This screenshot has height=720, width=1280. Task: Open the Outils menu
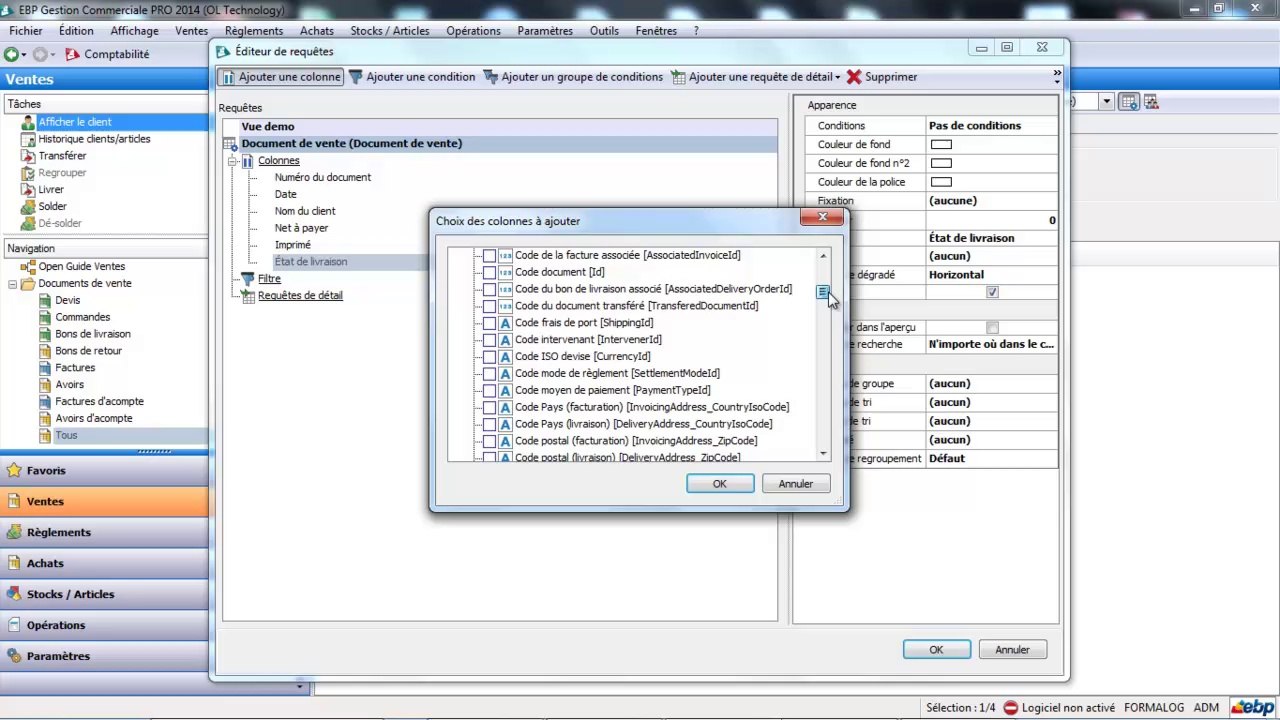coord(604,31)
